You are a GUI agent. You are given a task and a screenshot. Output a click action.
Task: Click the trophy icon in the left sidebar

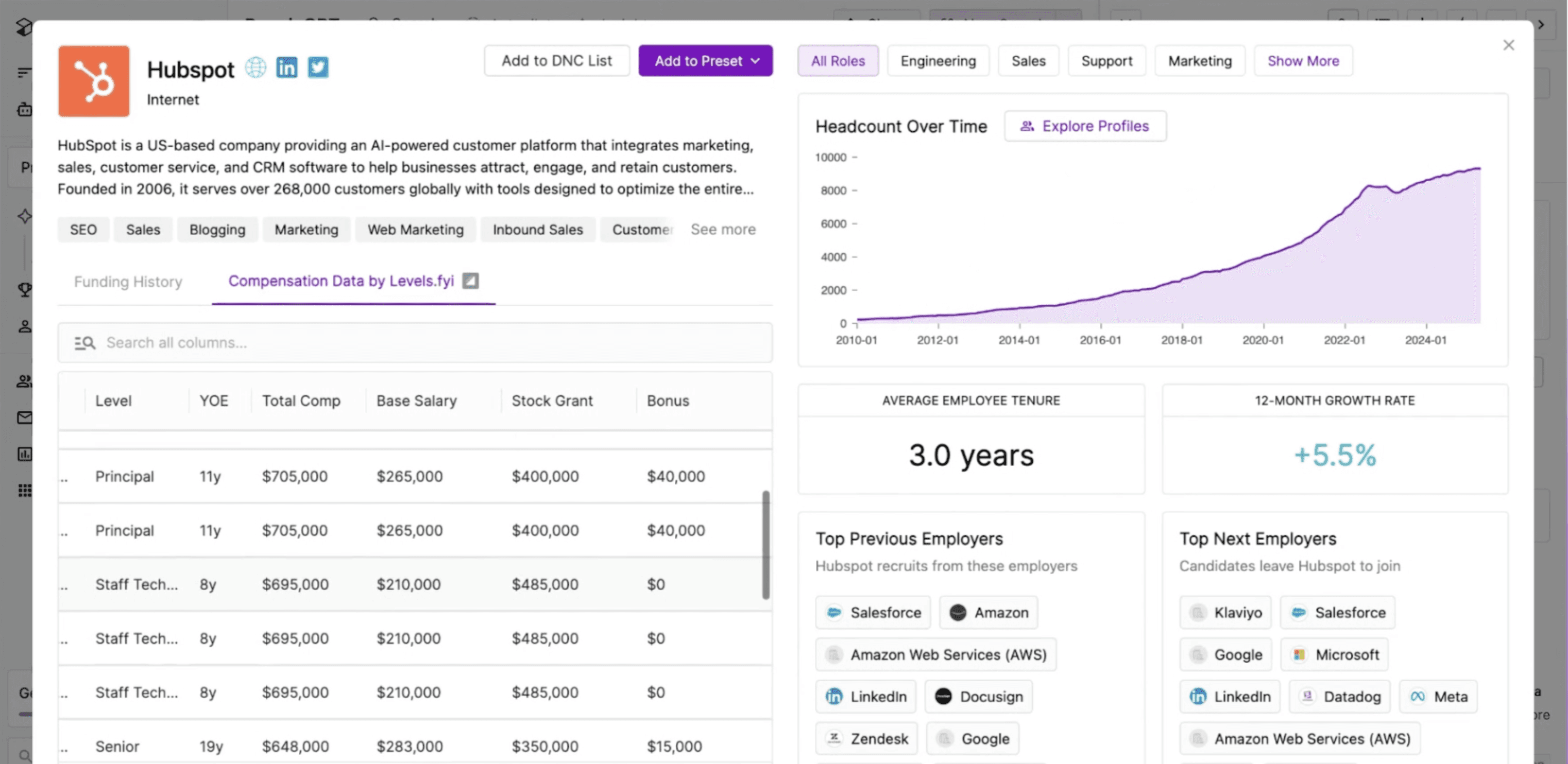click(x=24, y=289)
